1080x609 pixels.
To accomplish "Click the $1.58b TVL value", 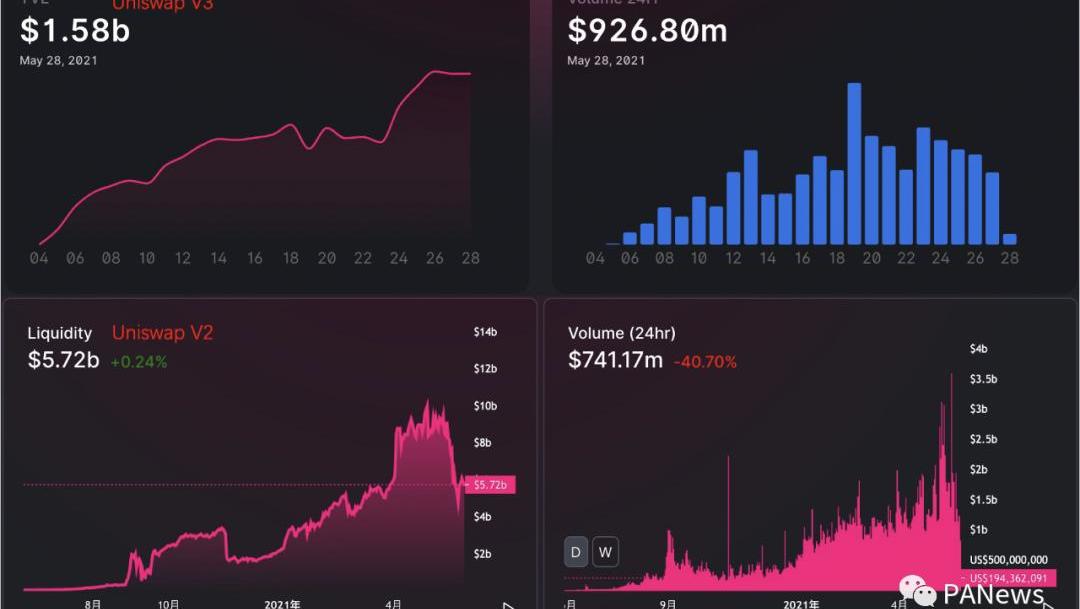I will 75,30.
